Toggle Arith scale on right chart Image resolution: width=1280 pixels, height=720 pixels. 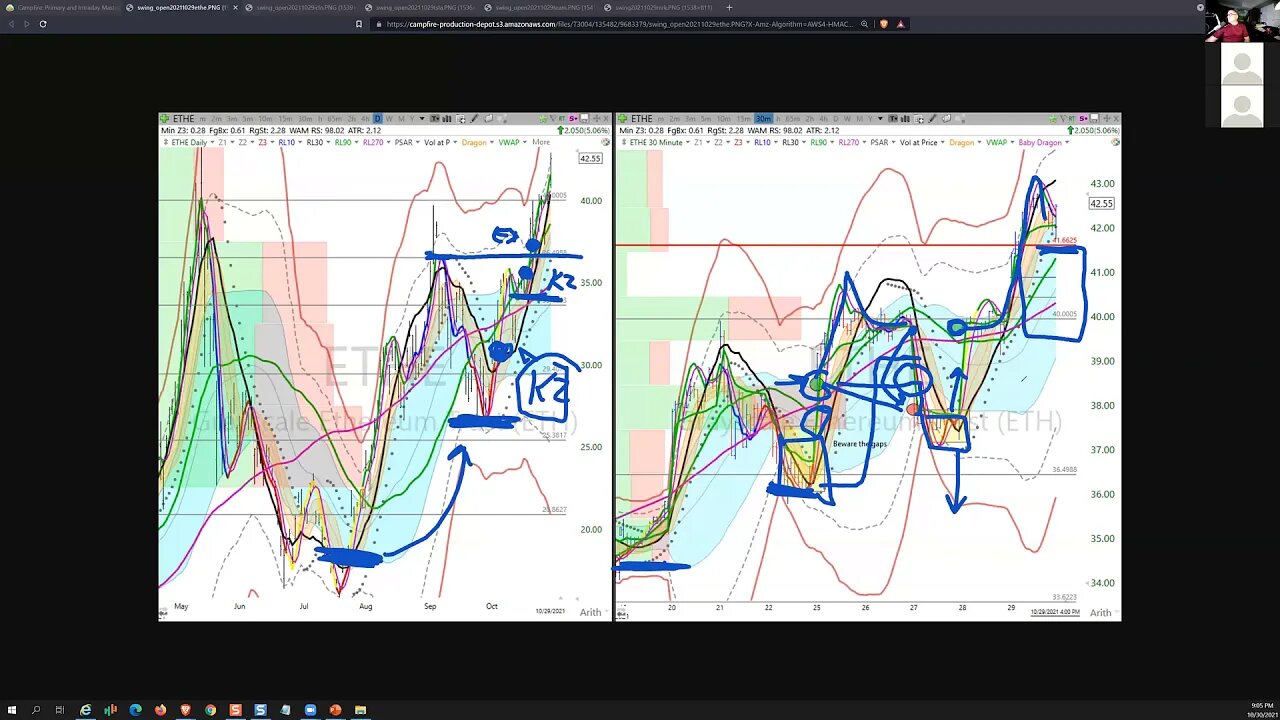1100,612
